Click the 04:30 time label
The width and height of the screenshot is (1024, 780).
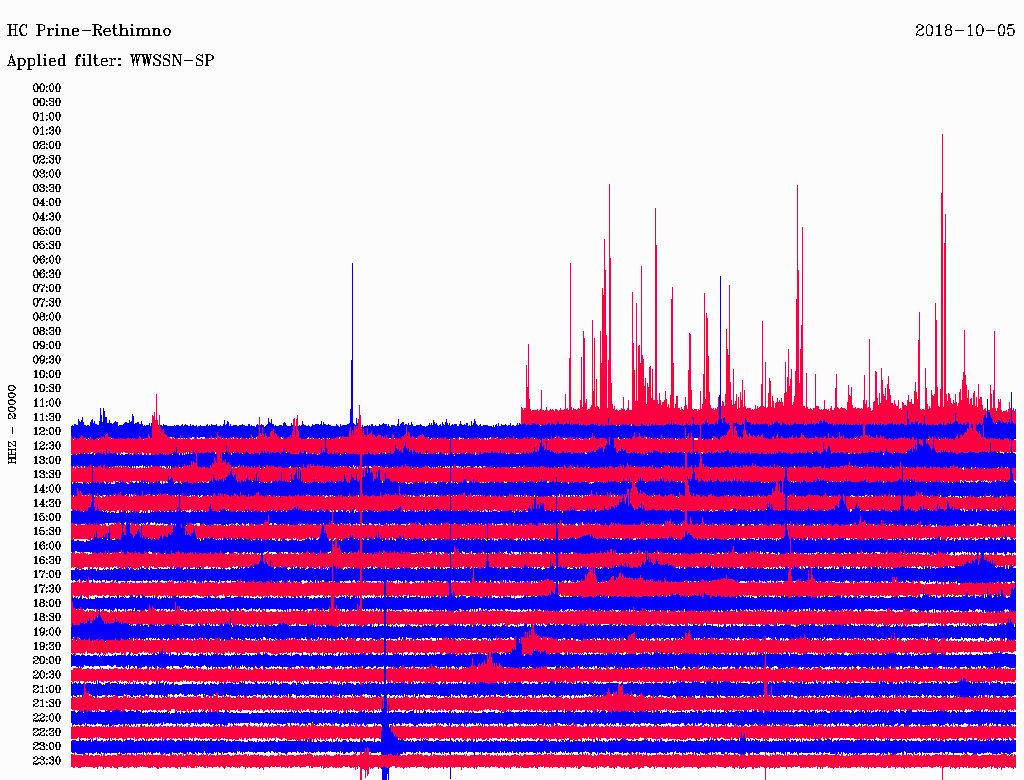click(x=47, y=217)
